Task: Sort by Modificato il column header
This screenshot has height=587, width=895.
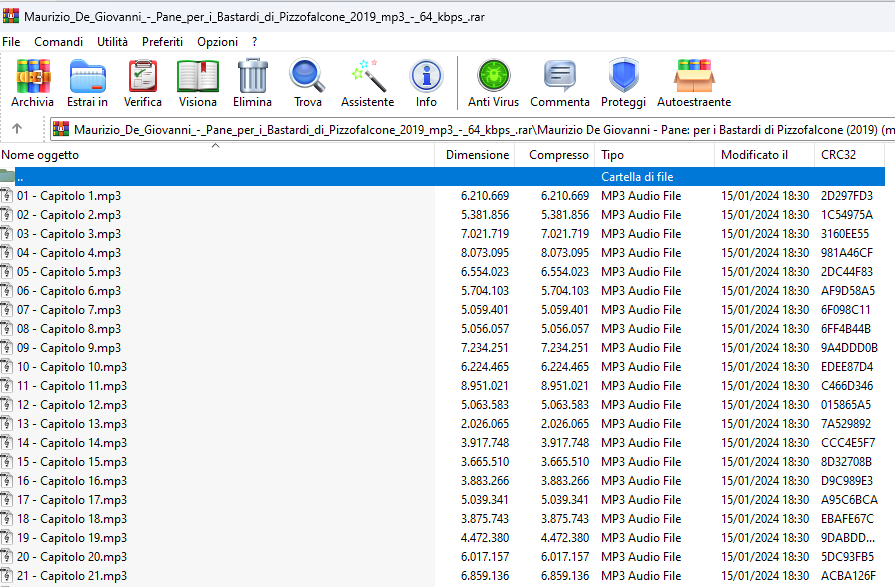Action: (764, 155)
